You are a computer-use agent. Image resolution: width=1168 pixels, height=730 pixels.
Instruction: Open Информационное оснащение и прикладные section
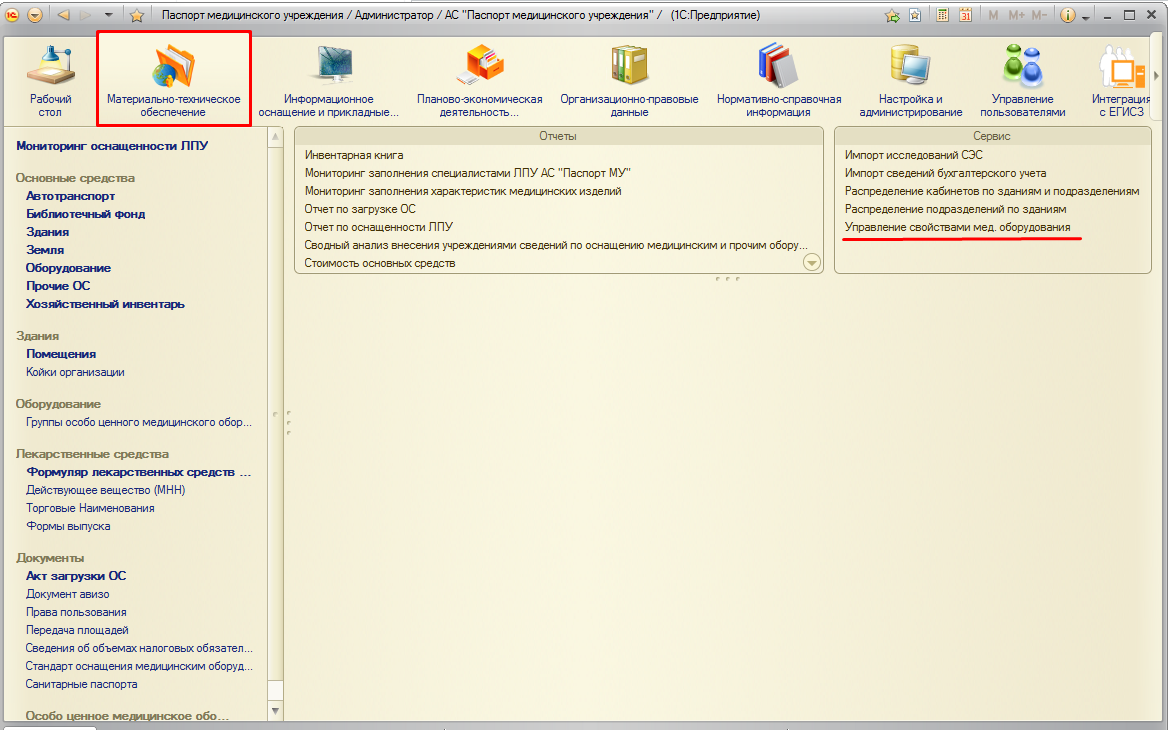point(328,78)
